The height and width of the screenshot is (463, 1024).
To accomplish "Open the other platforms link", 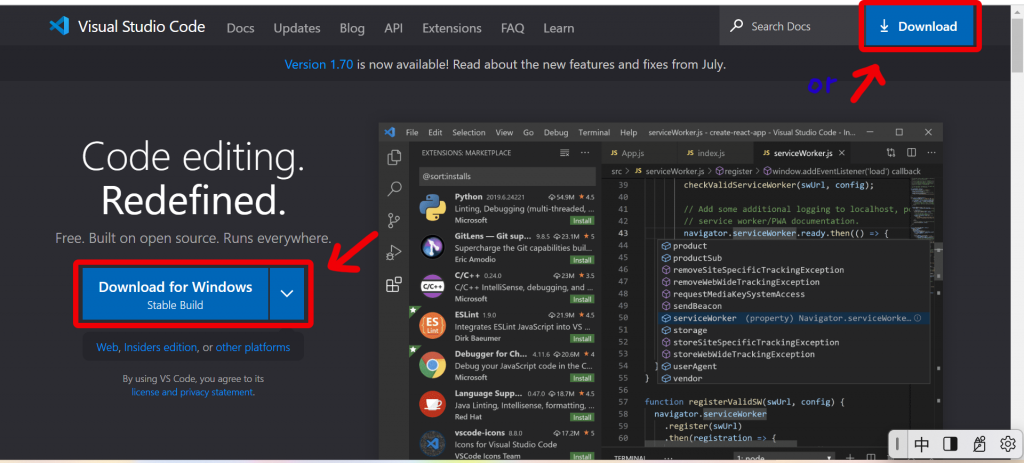I will (x=253, y=347).
